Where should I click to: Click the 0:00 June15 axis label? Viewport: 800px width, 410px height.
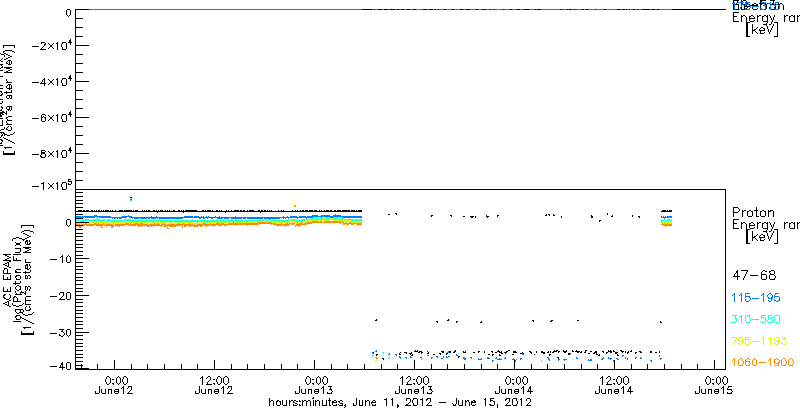(x=716, y=386)
